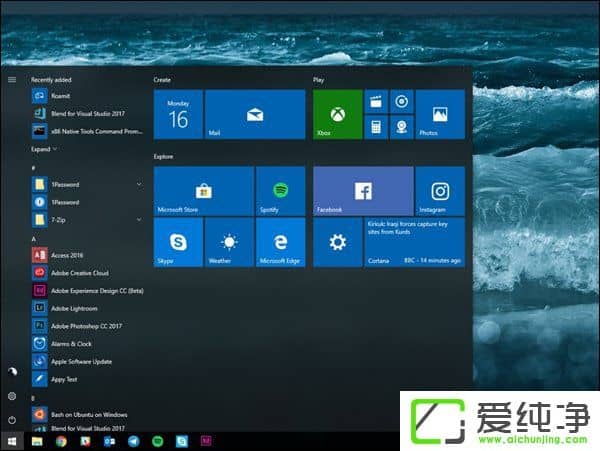
Task: Open the Camera small tile
Action: pyautogui.click(x=401, y=127)
